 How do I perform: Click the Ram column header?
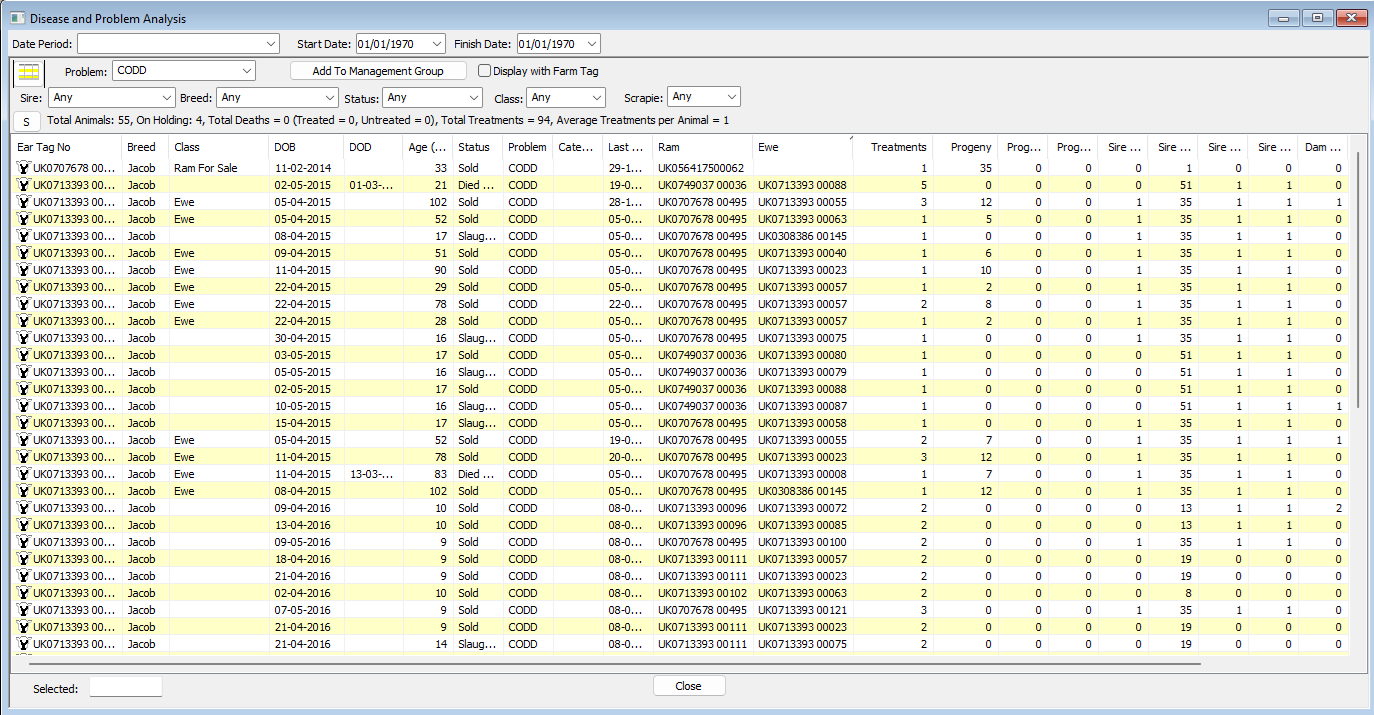click(703, 147)
